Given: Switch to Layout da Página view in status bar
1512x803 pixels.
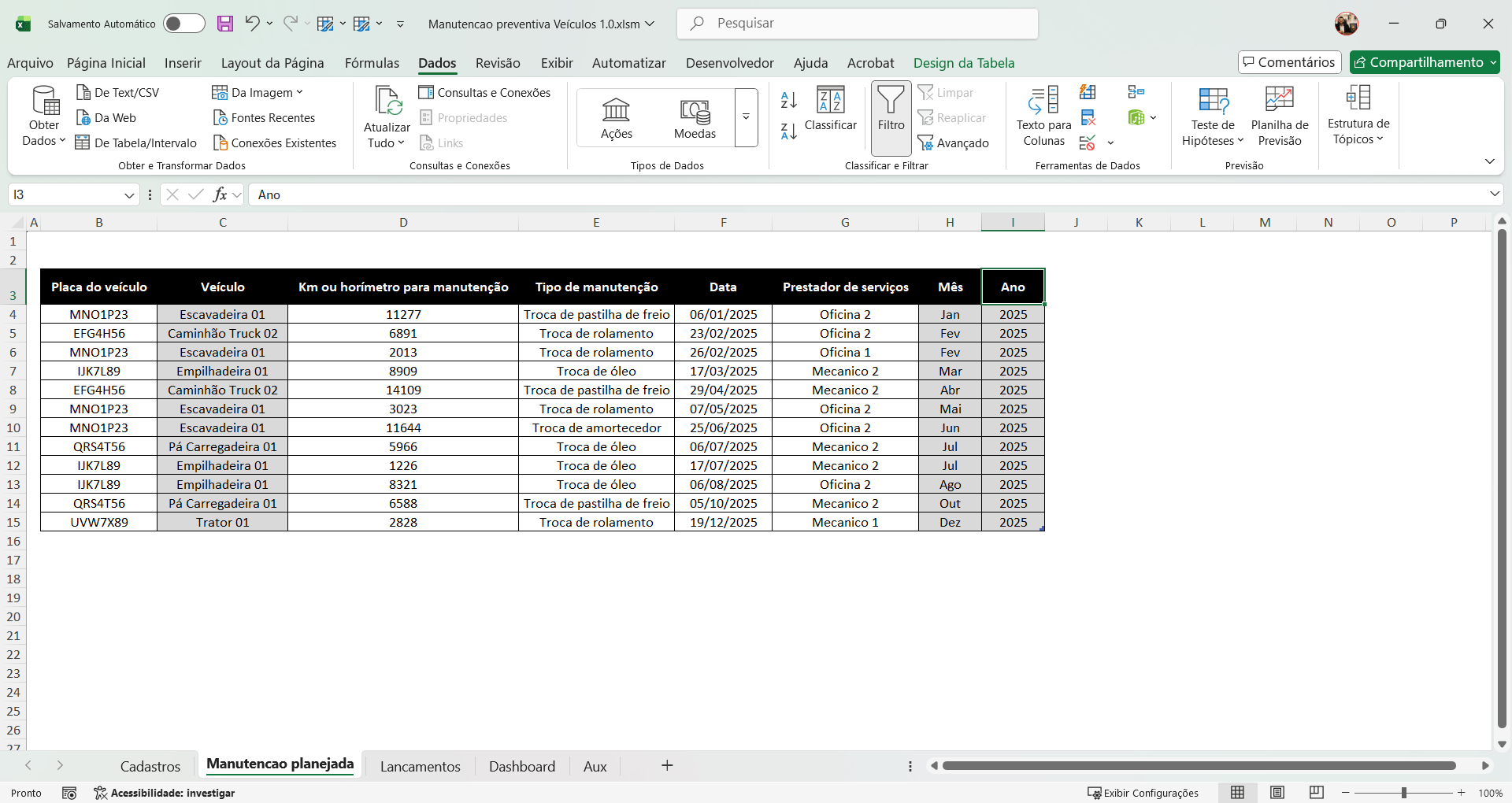Looking at the screenshot, I should (1278, 792).
